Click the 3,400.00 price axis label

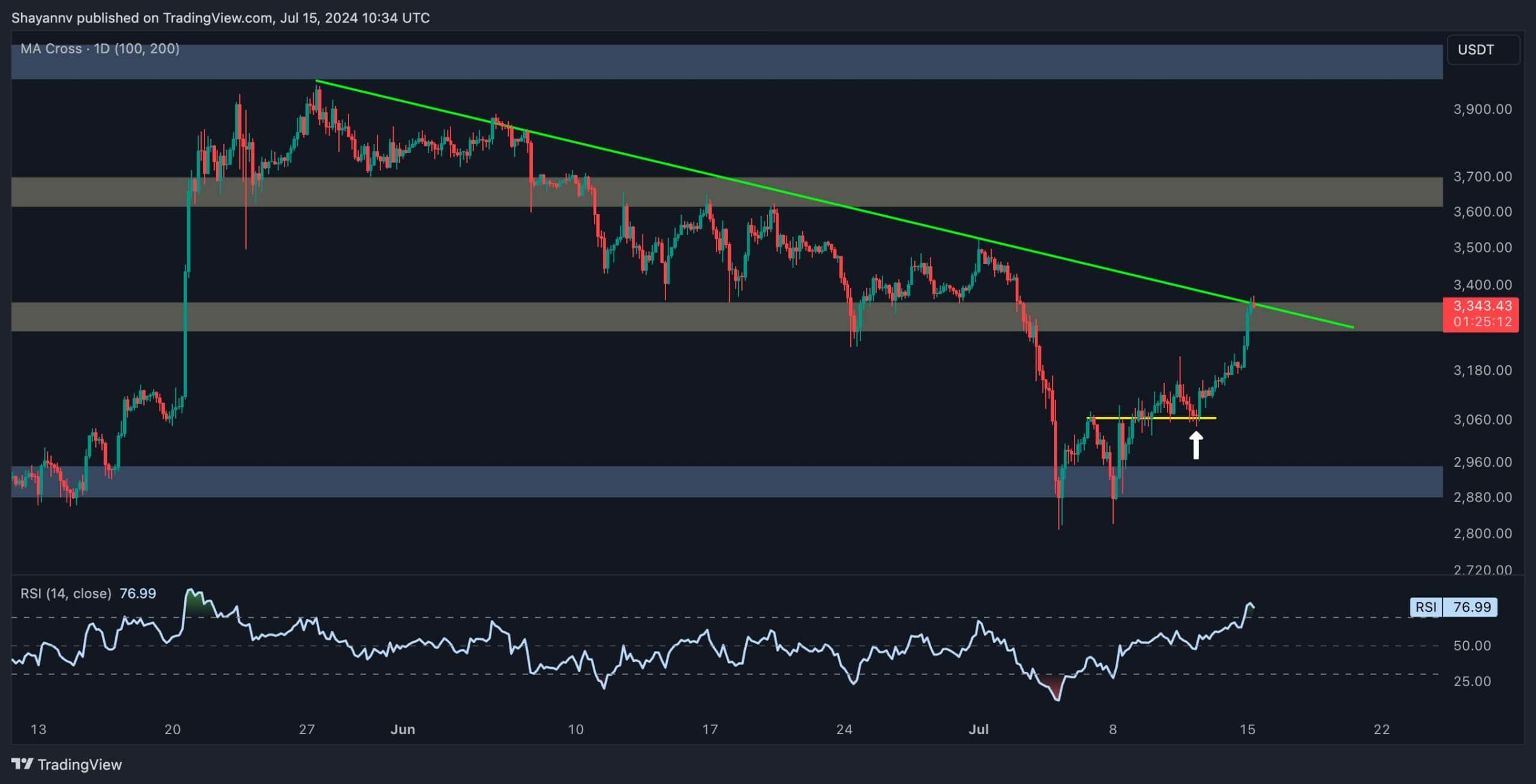pyautogui.click(x=1483, y=284)
